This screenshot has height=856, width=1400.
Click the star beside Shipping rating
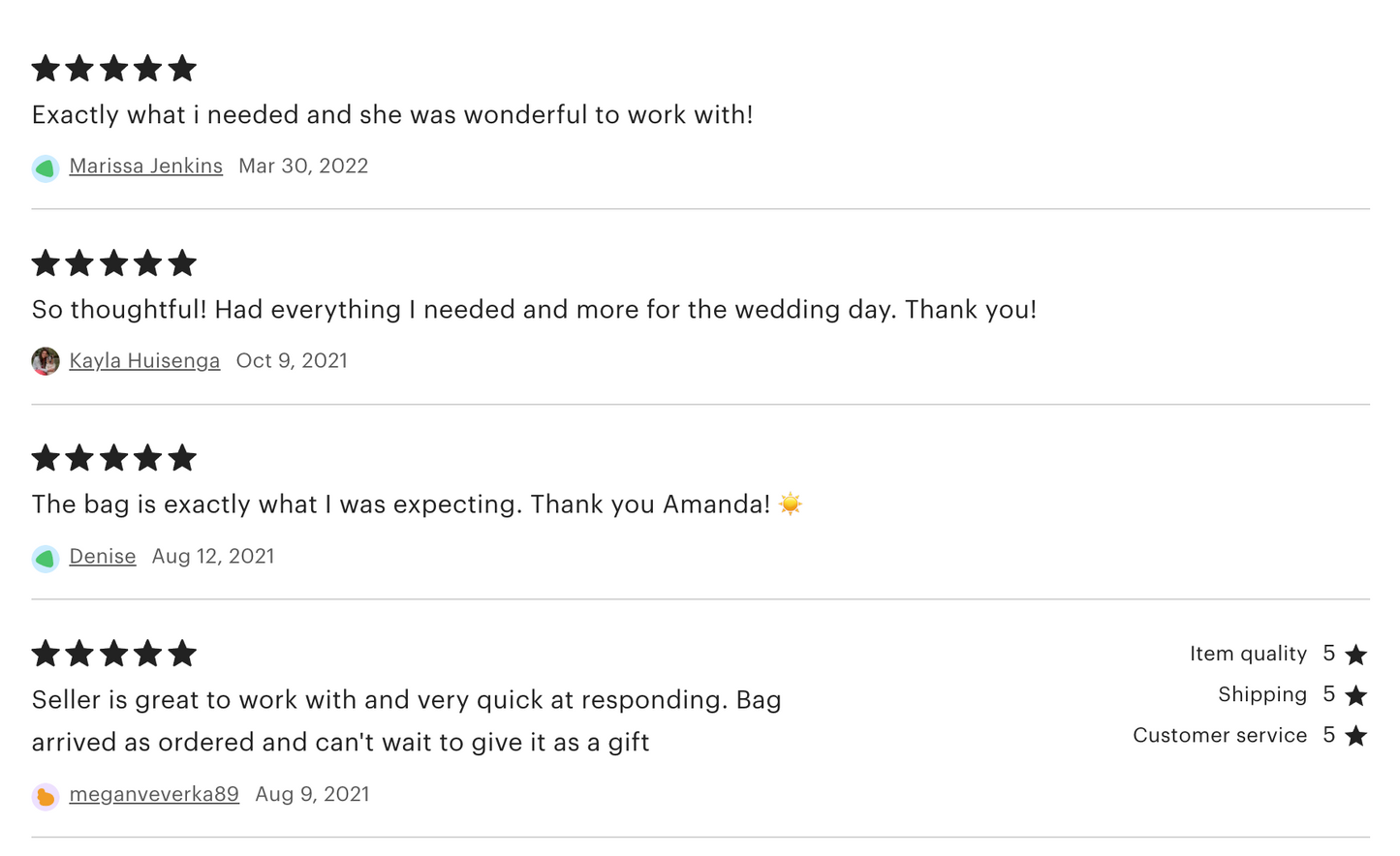pyautogui.click(x=1355, y=696)
